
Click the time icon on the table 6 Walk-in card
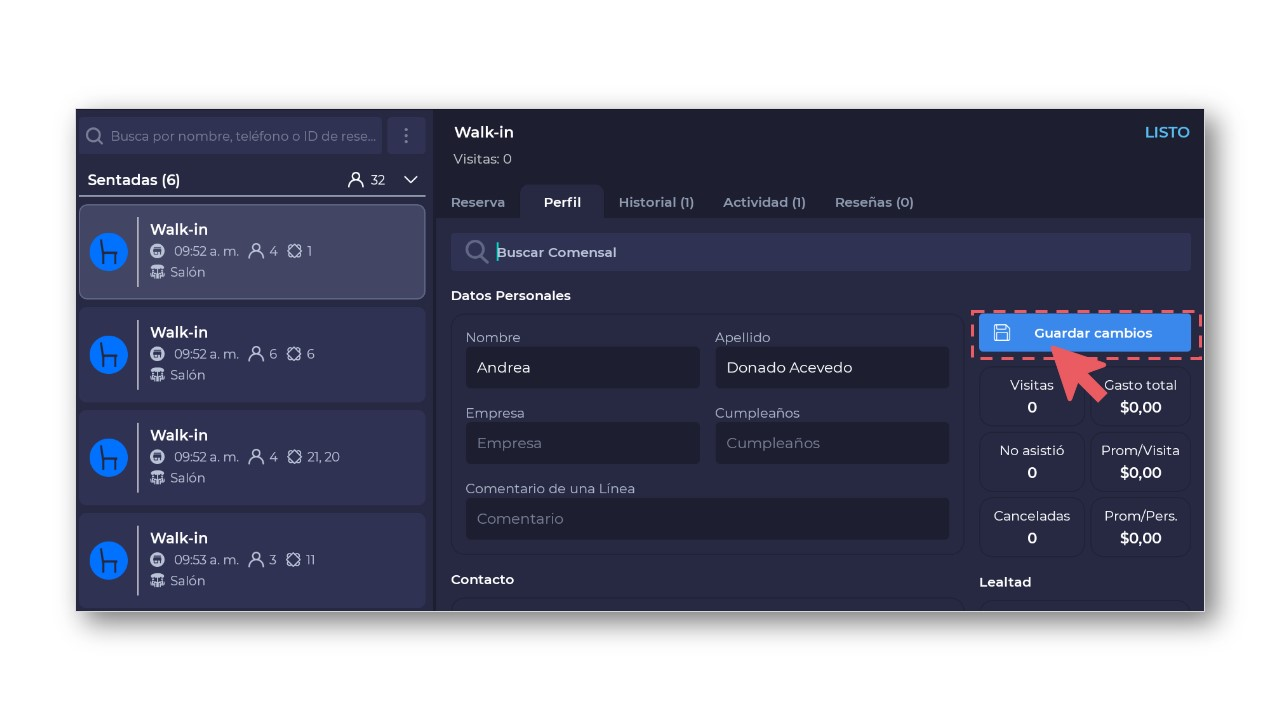(157, 354)
